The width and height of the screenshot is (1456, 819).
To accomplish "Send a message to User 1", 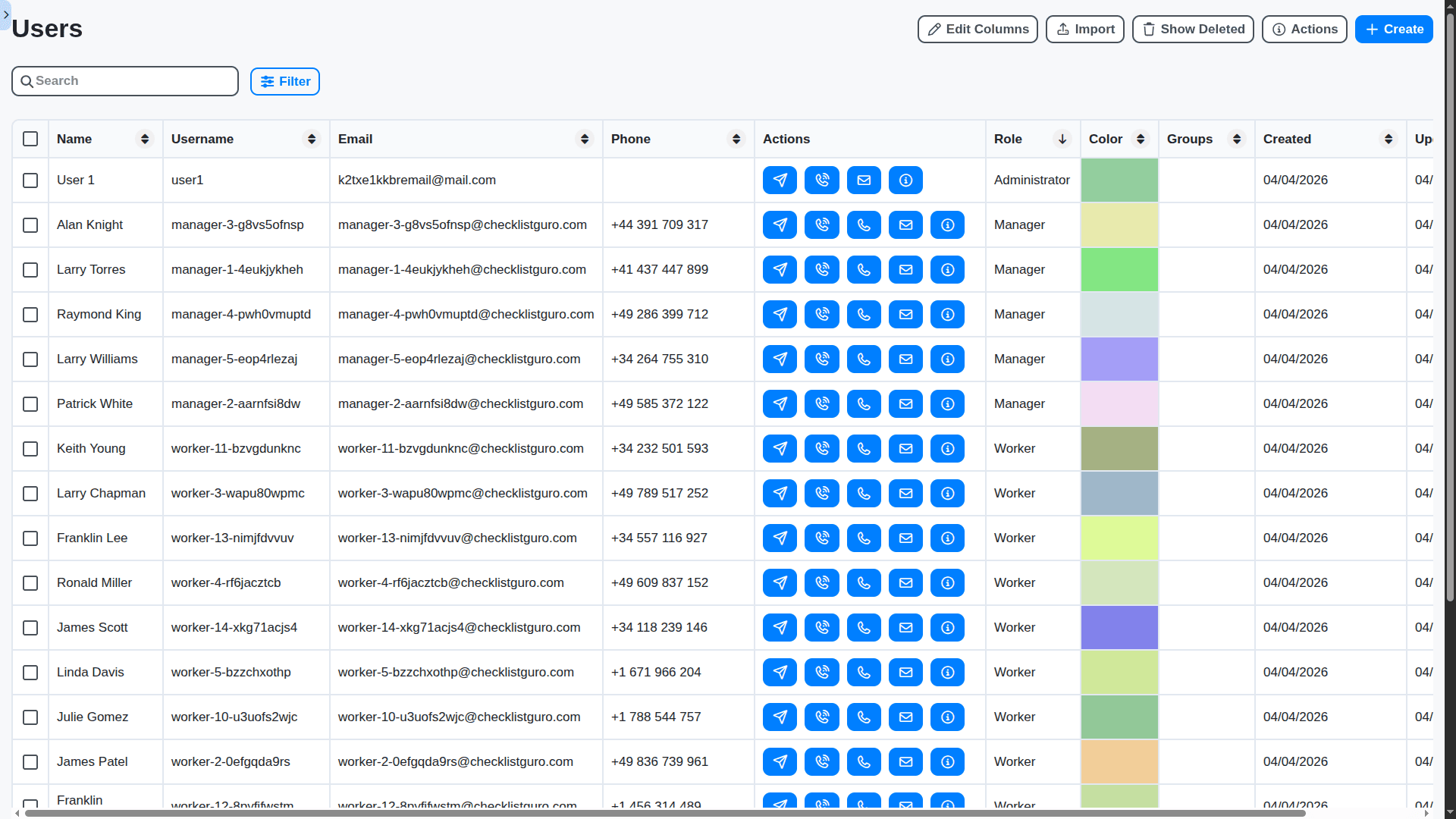I will tap(780, 180).
